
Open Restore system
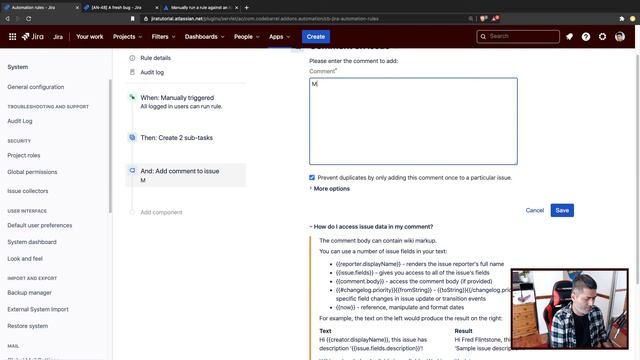click(28, 326)
